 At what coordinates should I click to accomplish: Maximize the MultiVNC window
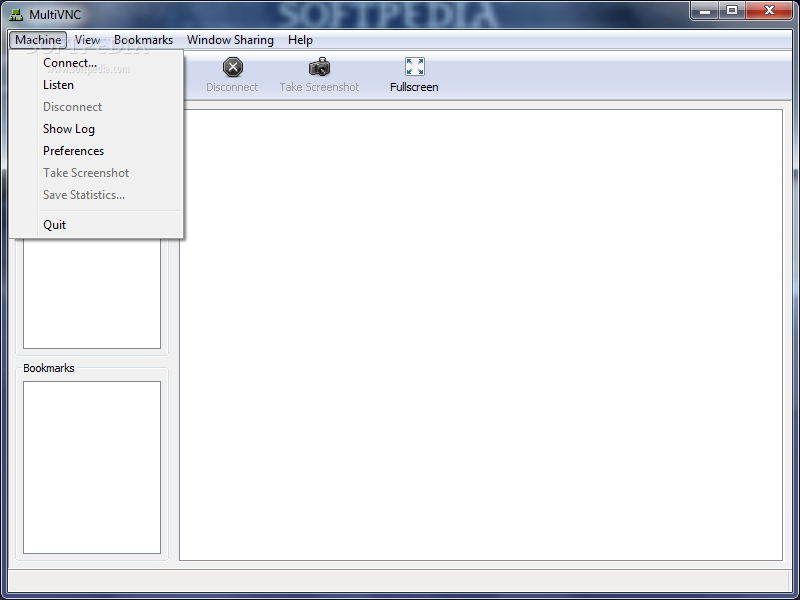pyautogui.click(x=732, y=11)
